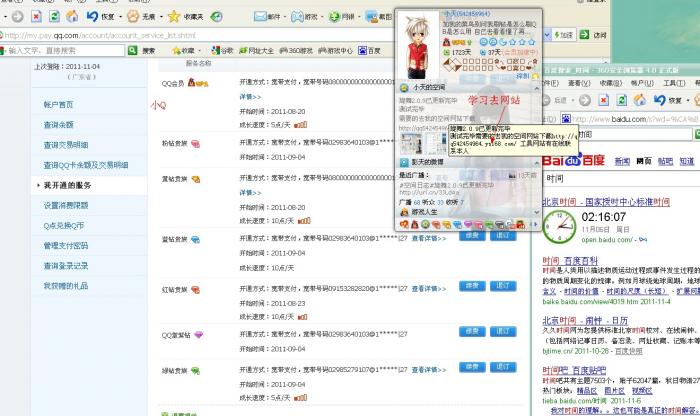The height and width of the screenshot is (416, 700).
Task: Open 工具(T) menu in Baidu browser window
Action: tap(674, 83)
